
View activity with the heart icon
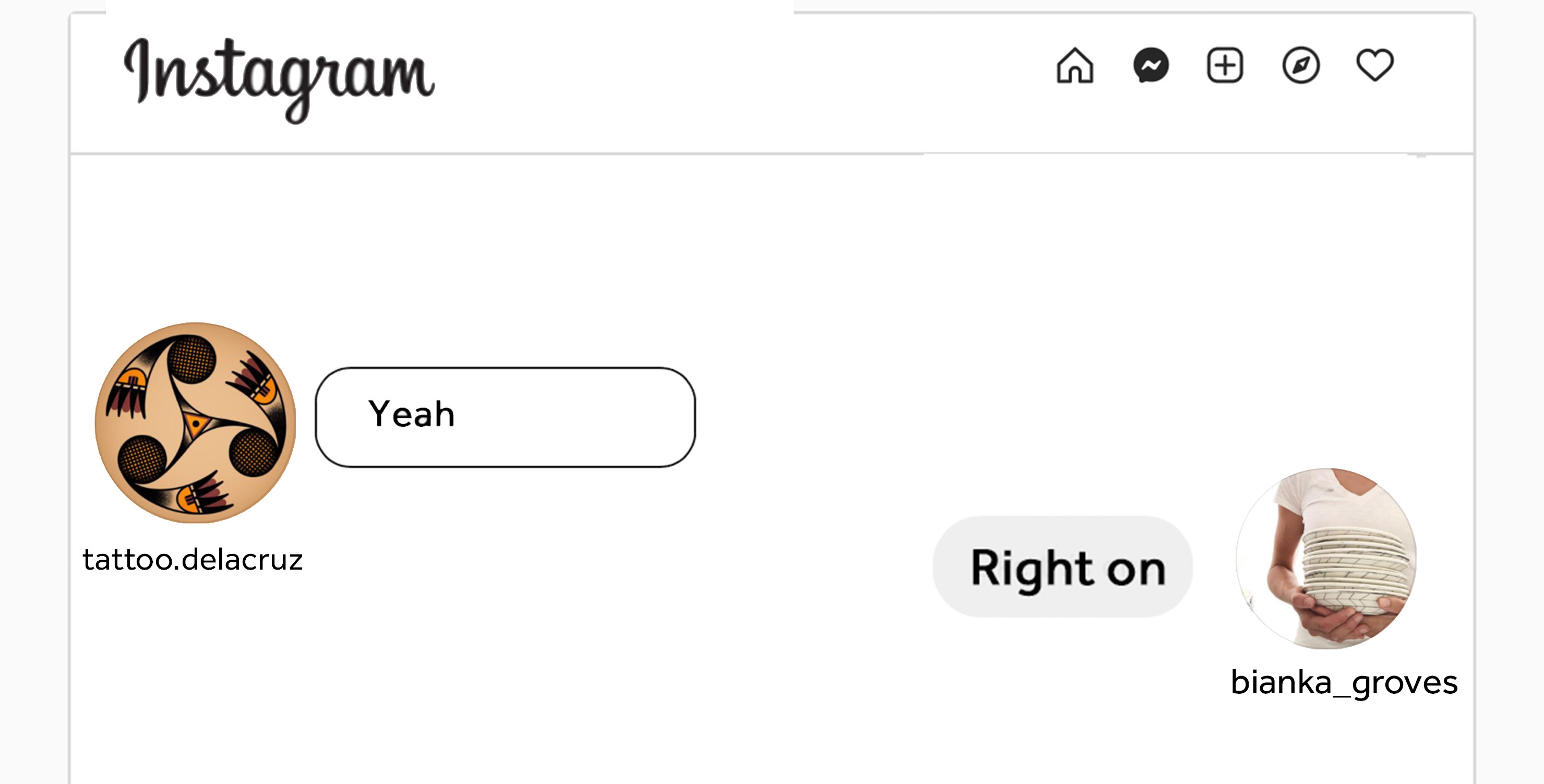pyautogui.click(x=1374, y=65)
